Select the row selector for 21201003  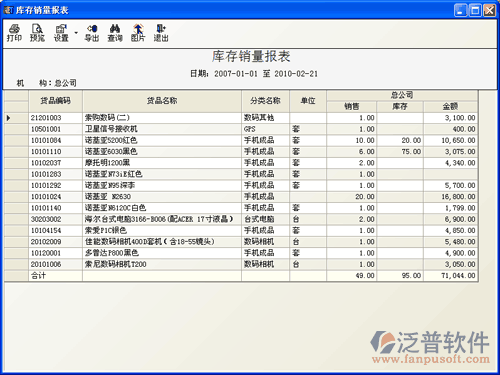tap(16, 118)
